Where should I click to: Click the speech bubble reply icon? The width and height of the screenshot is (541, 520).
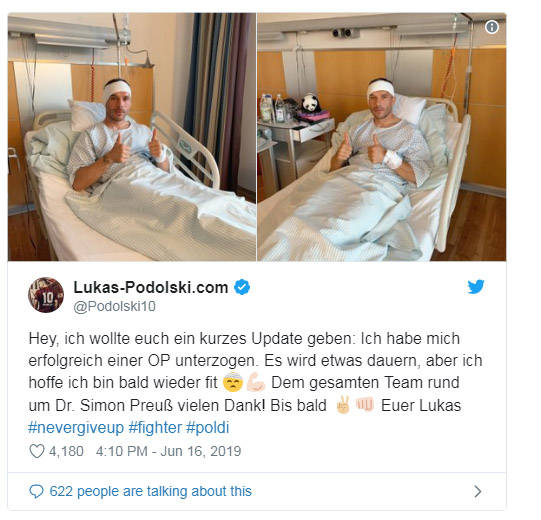tap(36, 491)
